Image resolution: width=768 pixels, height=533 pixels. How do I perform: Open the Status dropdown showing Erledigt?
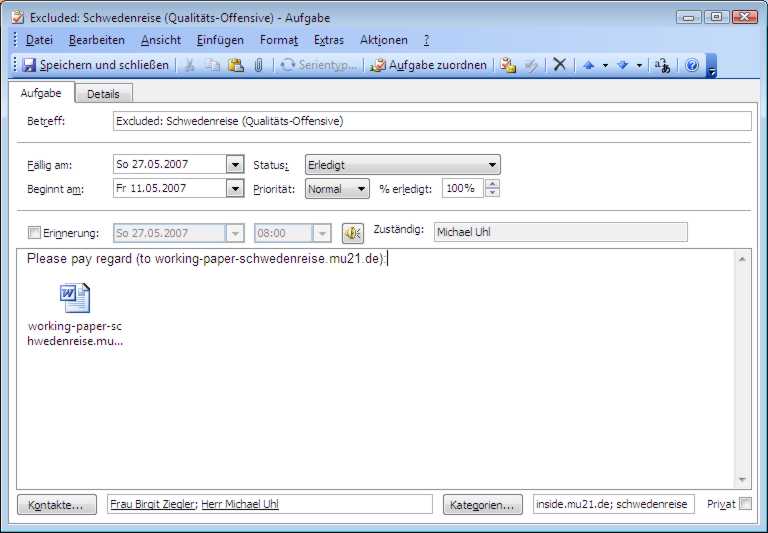403,165
